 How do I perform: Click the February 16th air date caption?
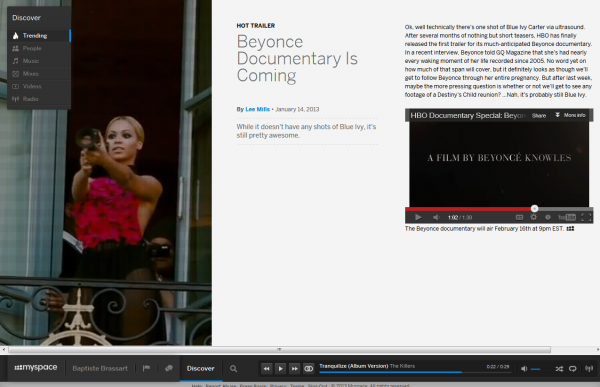click(x=484, y=229)
